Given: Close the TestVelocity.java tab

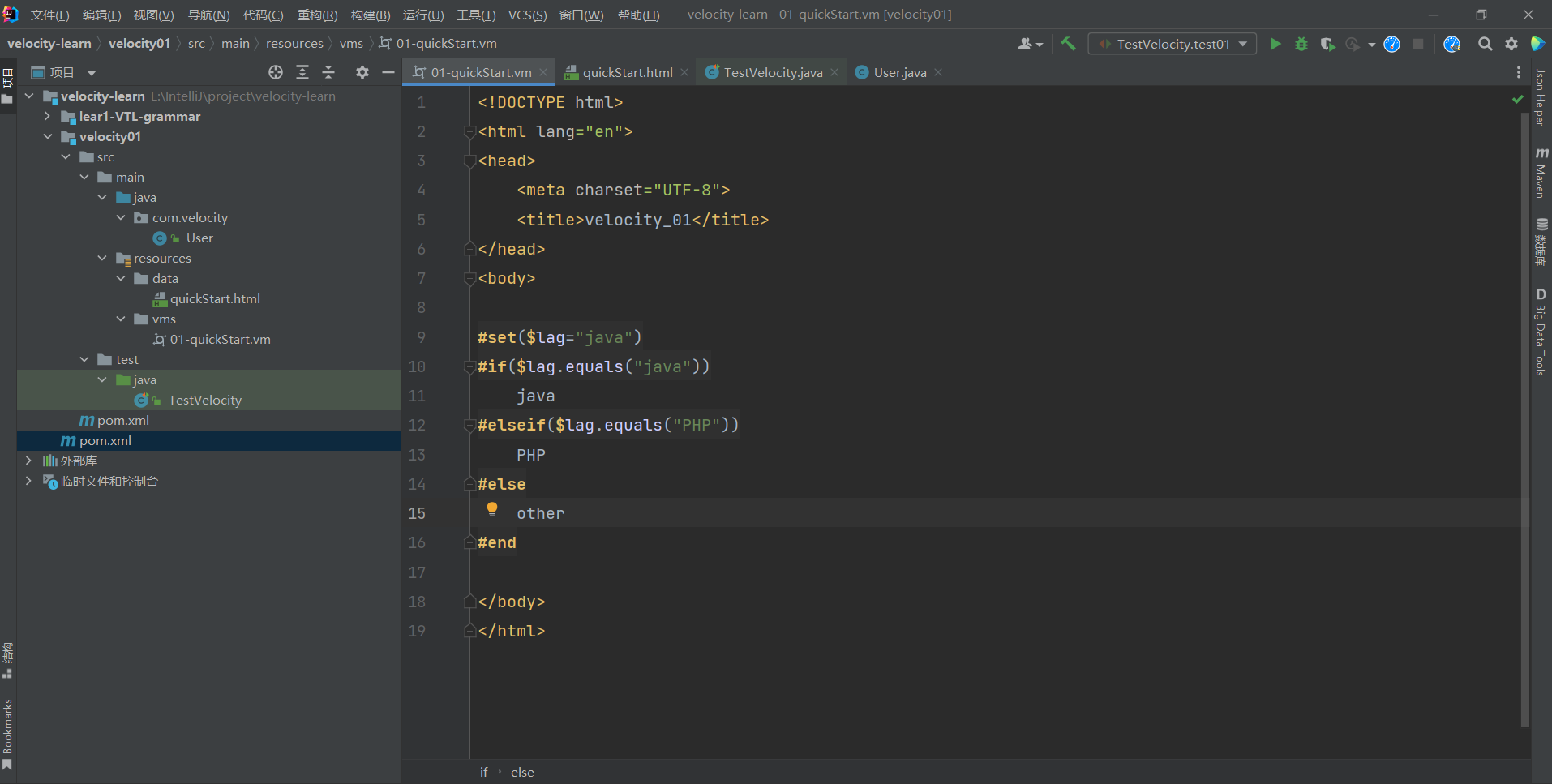Looking at the screenshot, I should [834, 72].
